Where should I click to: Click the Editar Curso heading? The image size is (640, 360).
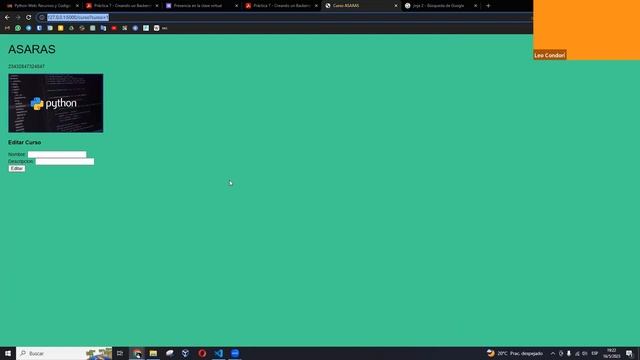24,142
